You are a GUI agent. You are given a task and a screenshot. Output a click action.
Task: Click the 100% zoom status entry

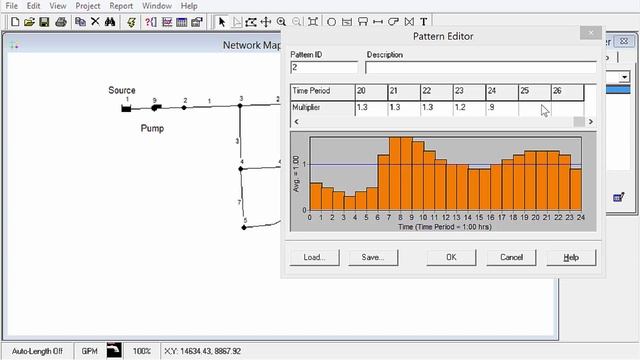142,351
